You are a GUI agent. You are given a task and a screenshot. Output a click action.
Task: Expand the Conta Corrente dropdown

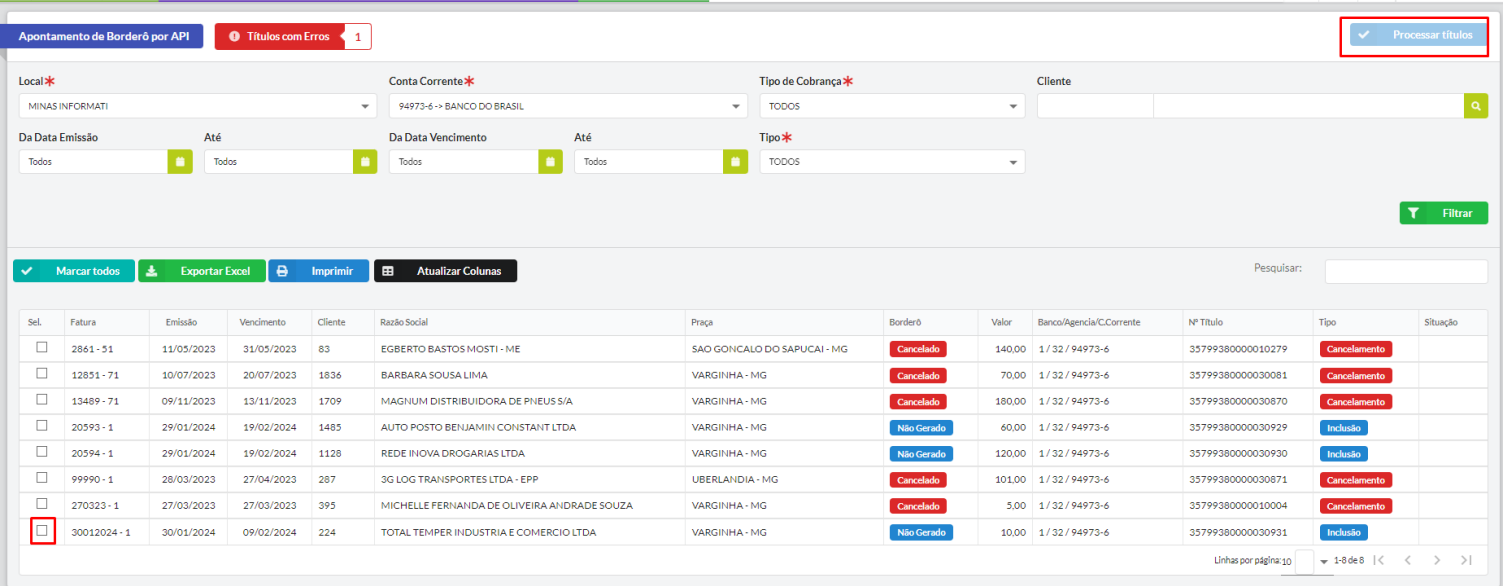(x=568, y=106)
